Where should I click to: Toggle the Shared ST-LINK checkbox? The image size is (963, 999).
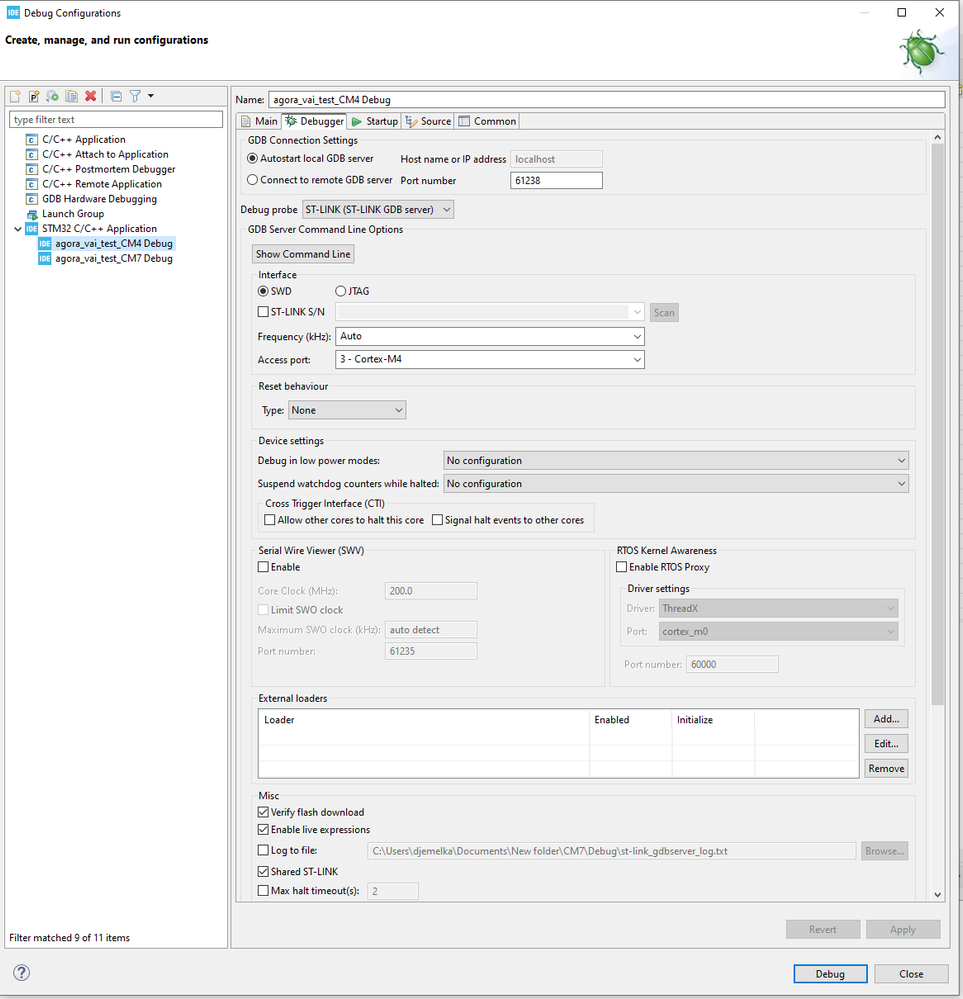263,872
